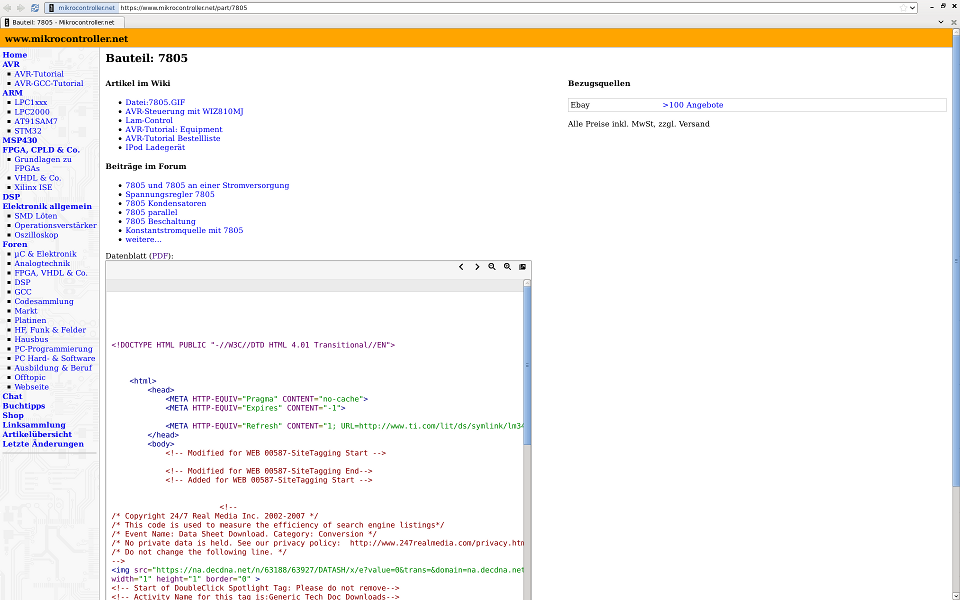
Task: Click the weitere... forum link
Action: (143, 239)
